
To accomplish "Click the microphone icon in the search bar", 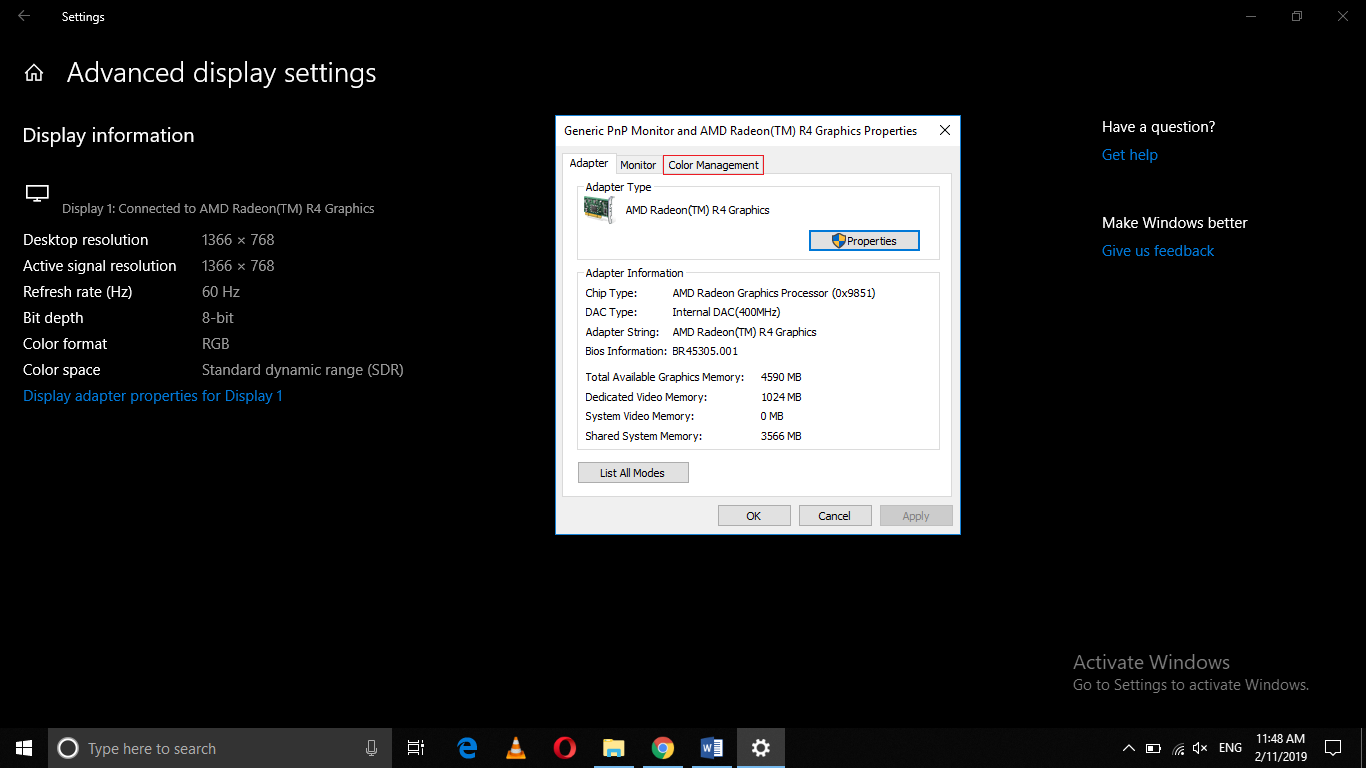I will [371, 747].
